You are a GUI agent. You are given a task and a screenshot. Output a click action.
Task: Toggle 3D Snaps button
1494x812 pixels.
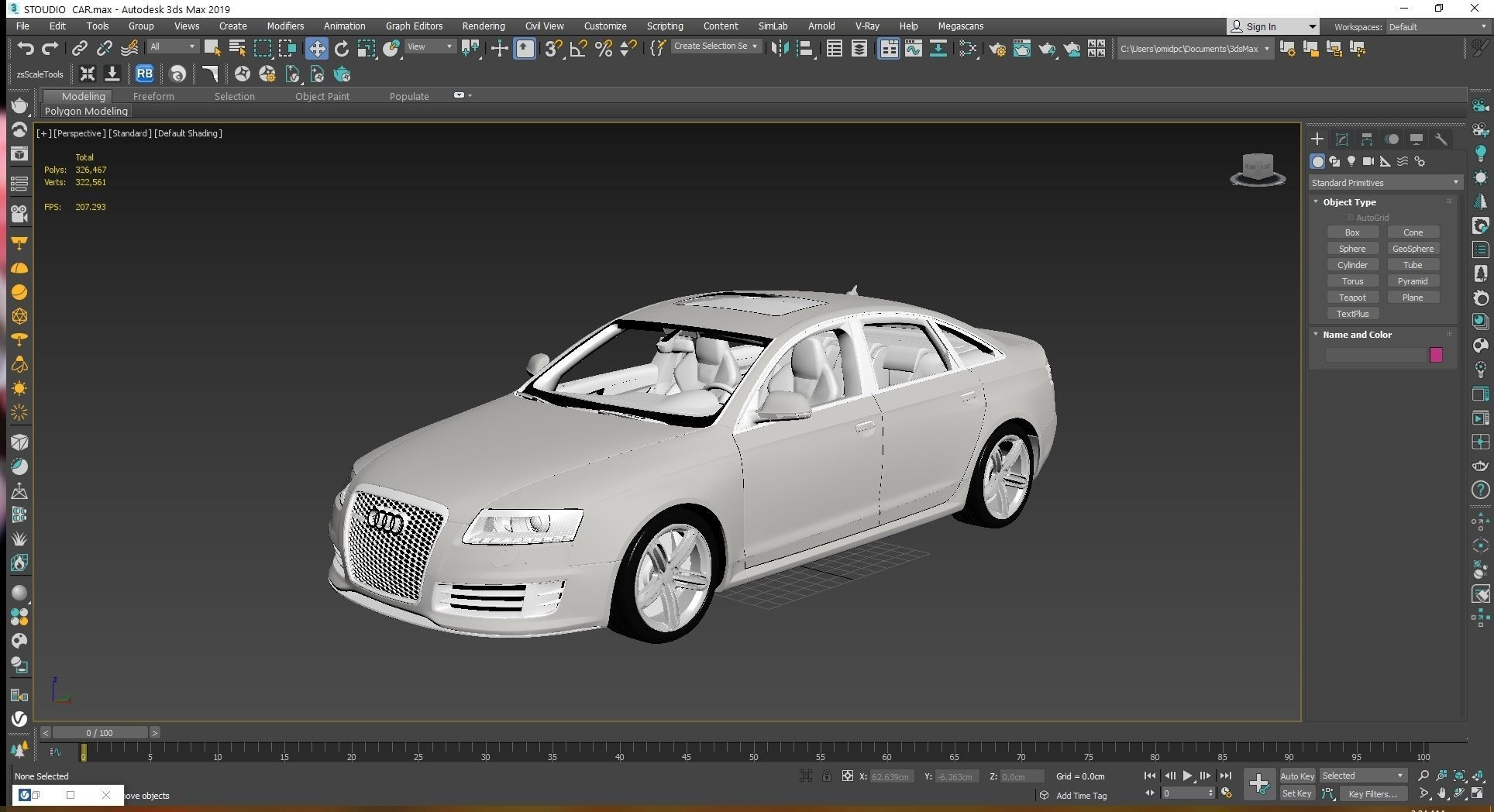[553, 49]
